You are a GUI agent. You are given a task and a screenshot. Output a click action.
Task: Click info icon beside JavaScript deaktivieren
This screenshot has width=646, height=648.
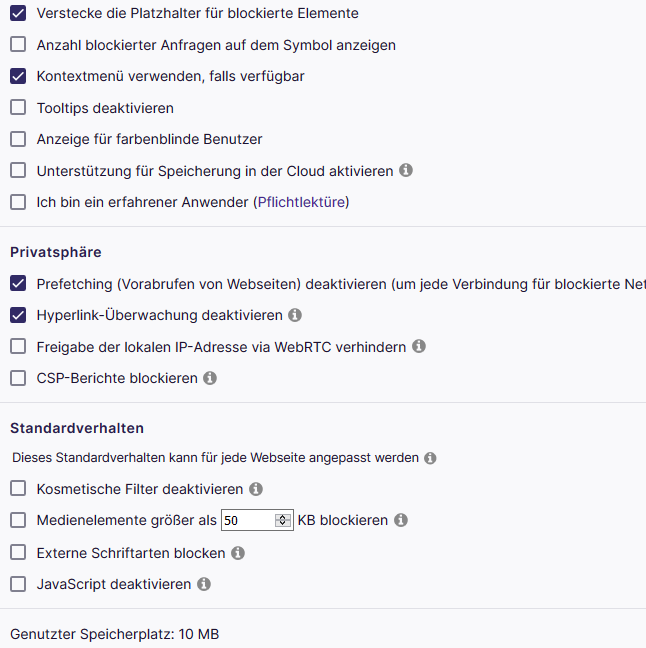click(204, 584)
